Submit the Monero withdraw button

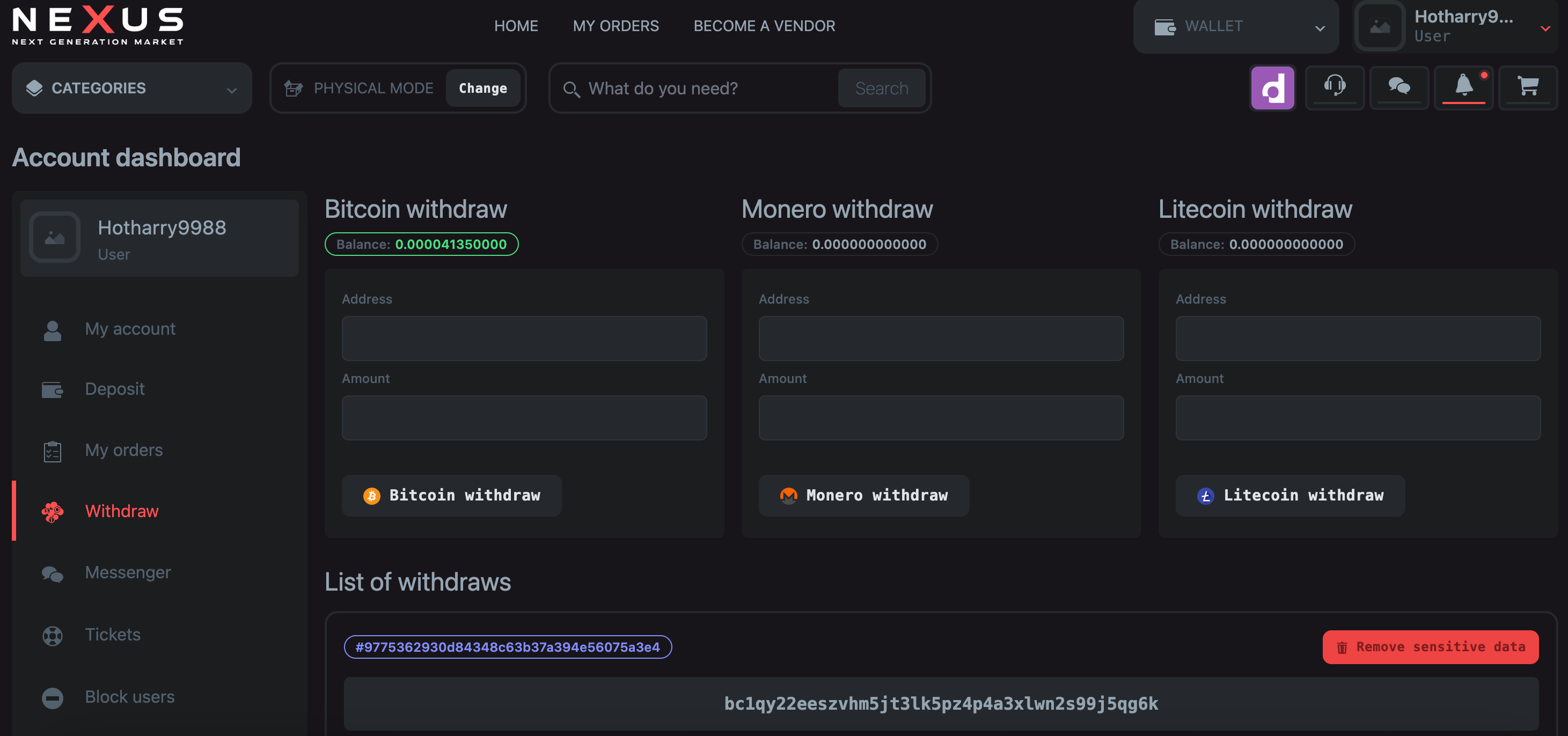tap(864, 496)
